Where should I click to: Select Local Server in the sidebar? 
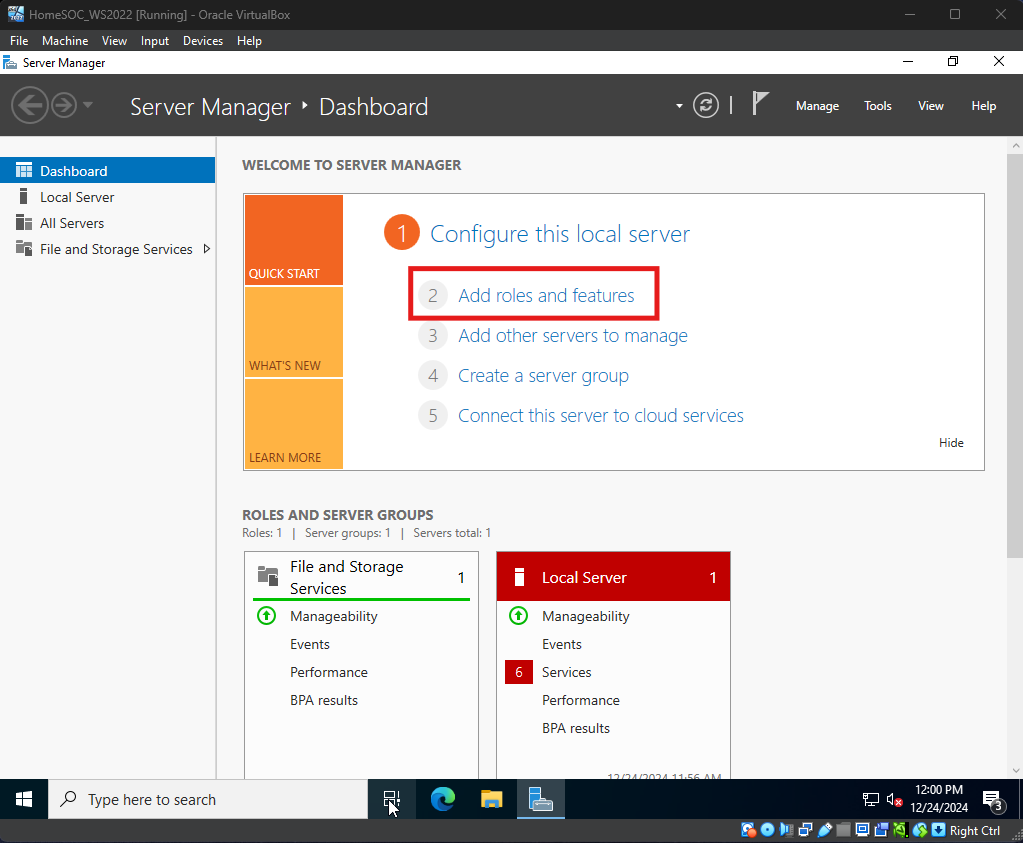click(77, 197)
